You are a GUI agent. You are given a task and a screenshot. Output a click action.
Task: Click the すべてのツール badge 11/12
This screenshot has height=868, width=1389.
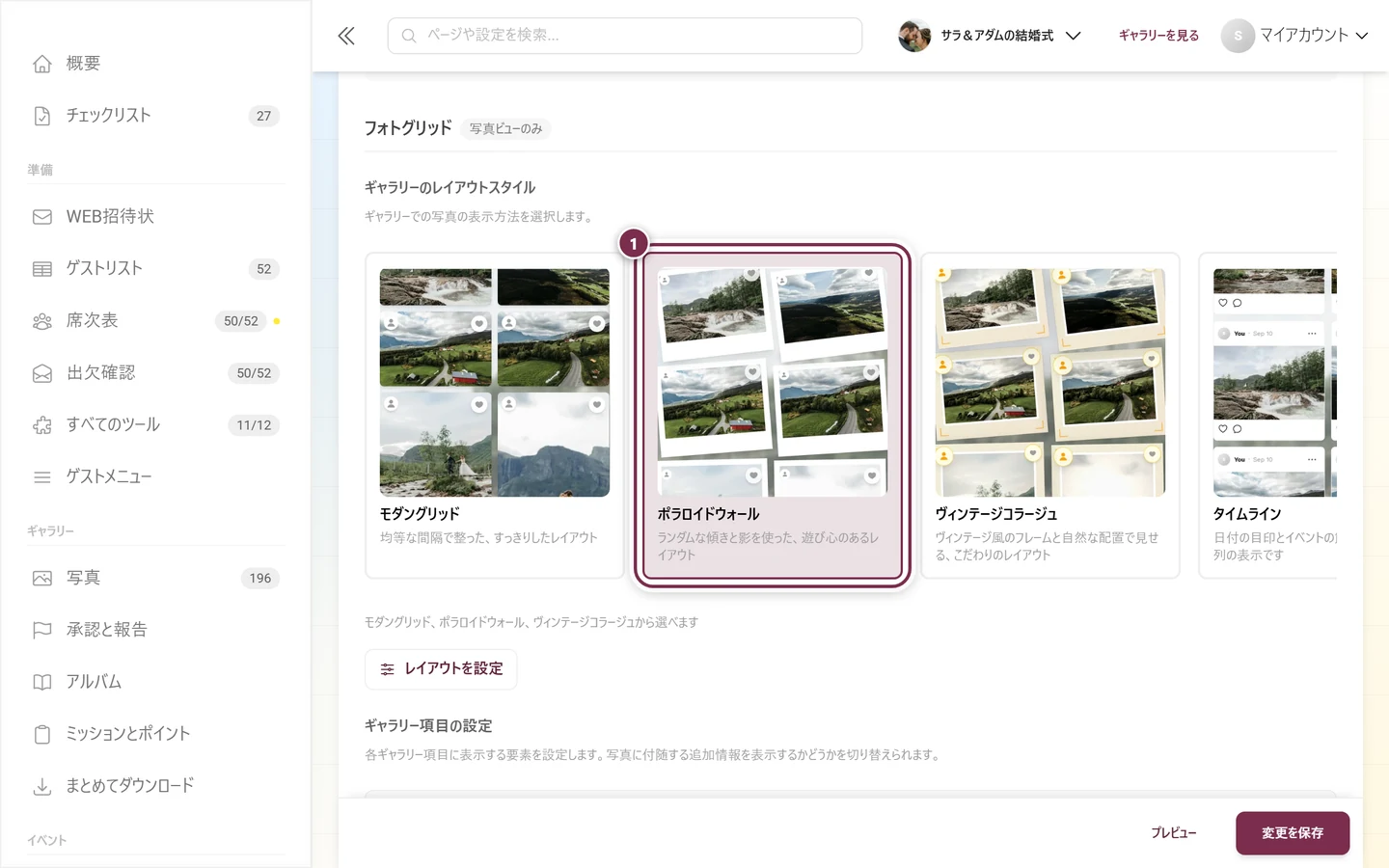click(254, 425)
